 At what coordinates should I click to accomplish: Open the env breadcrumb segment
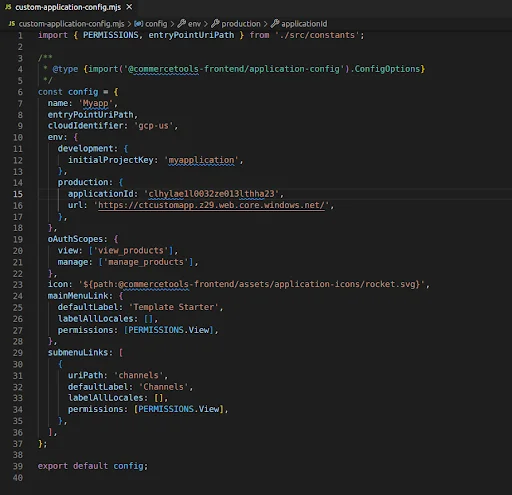point(194,24)
